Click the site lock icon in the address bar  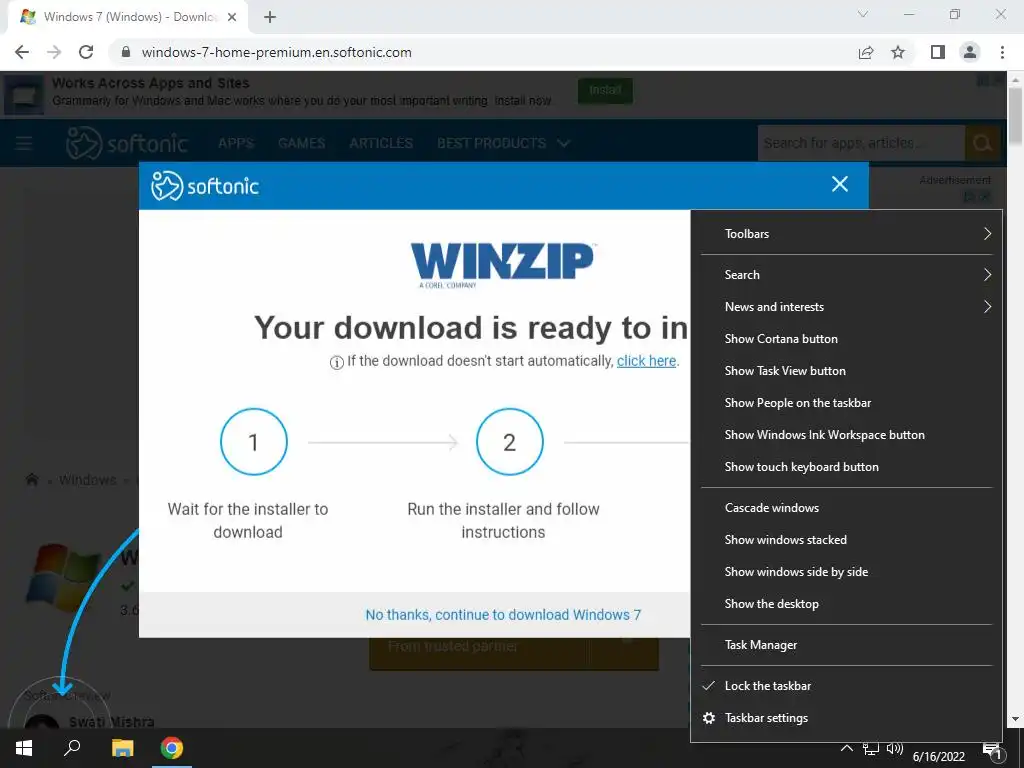[126, 52]
